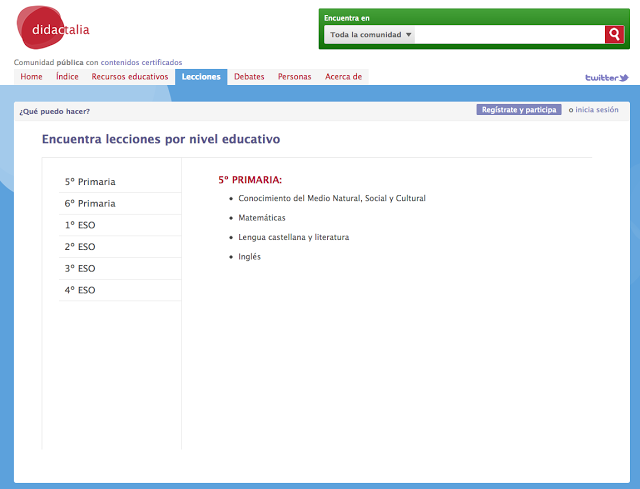Screen dimensions: 640x489
Task: Go to the Debates tab
Action: (x=249, y=77)
